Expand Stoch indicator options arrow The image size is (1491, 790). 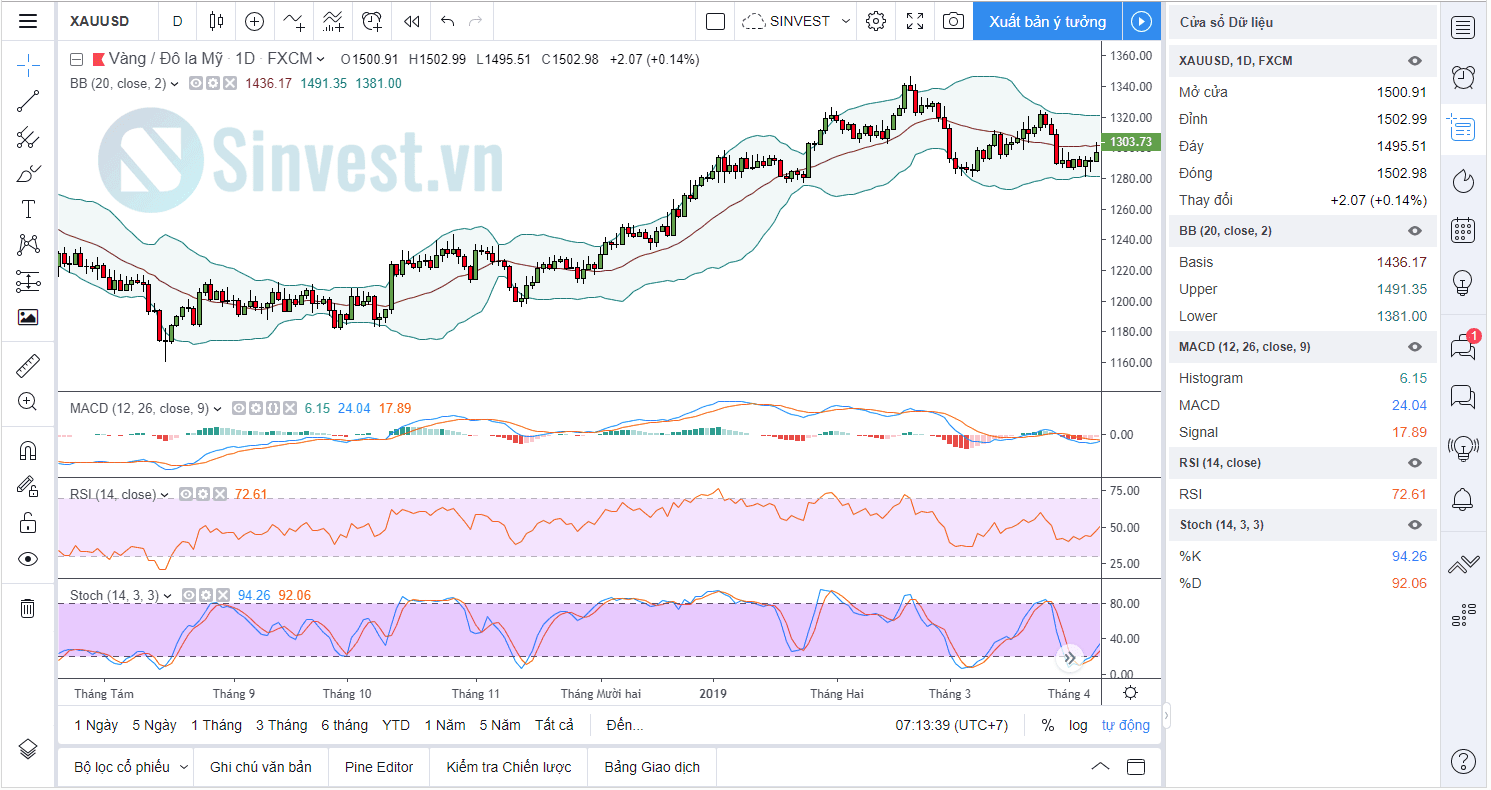coord(167,596)
